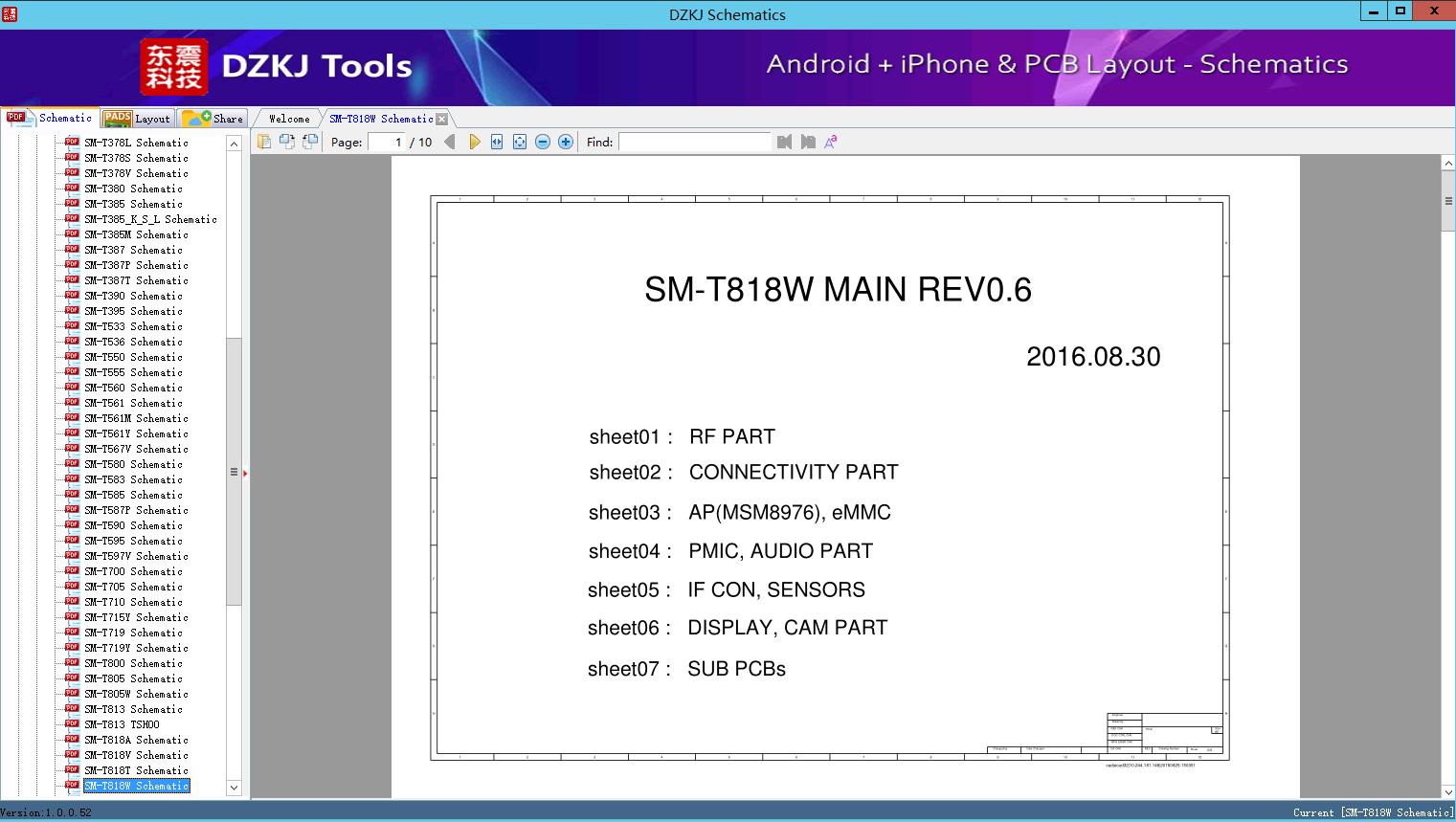Viewport: 1456px width, 822px height.
Task: Click the document vertical scrollbar thumb
Action: (1448, 201)
